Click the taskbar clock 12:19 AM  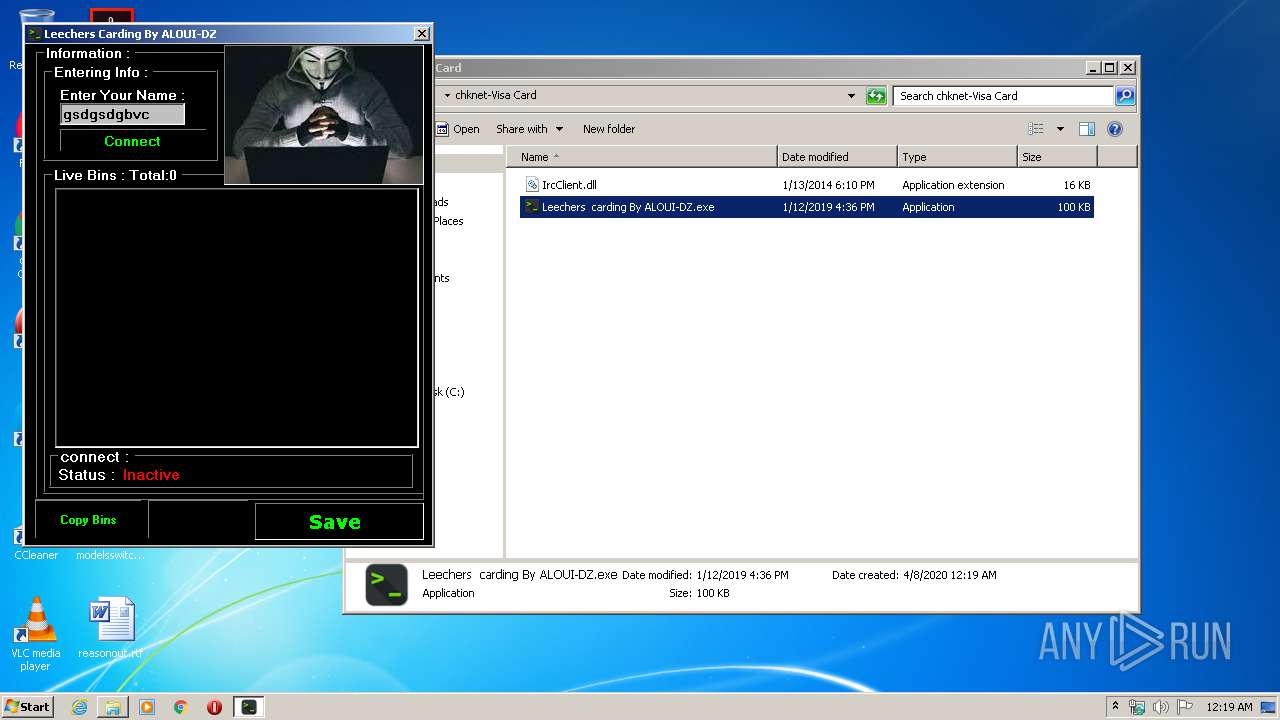coord(1229,707)
